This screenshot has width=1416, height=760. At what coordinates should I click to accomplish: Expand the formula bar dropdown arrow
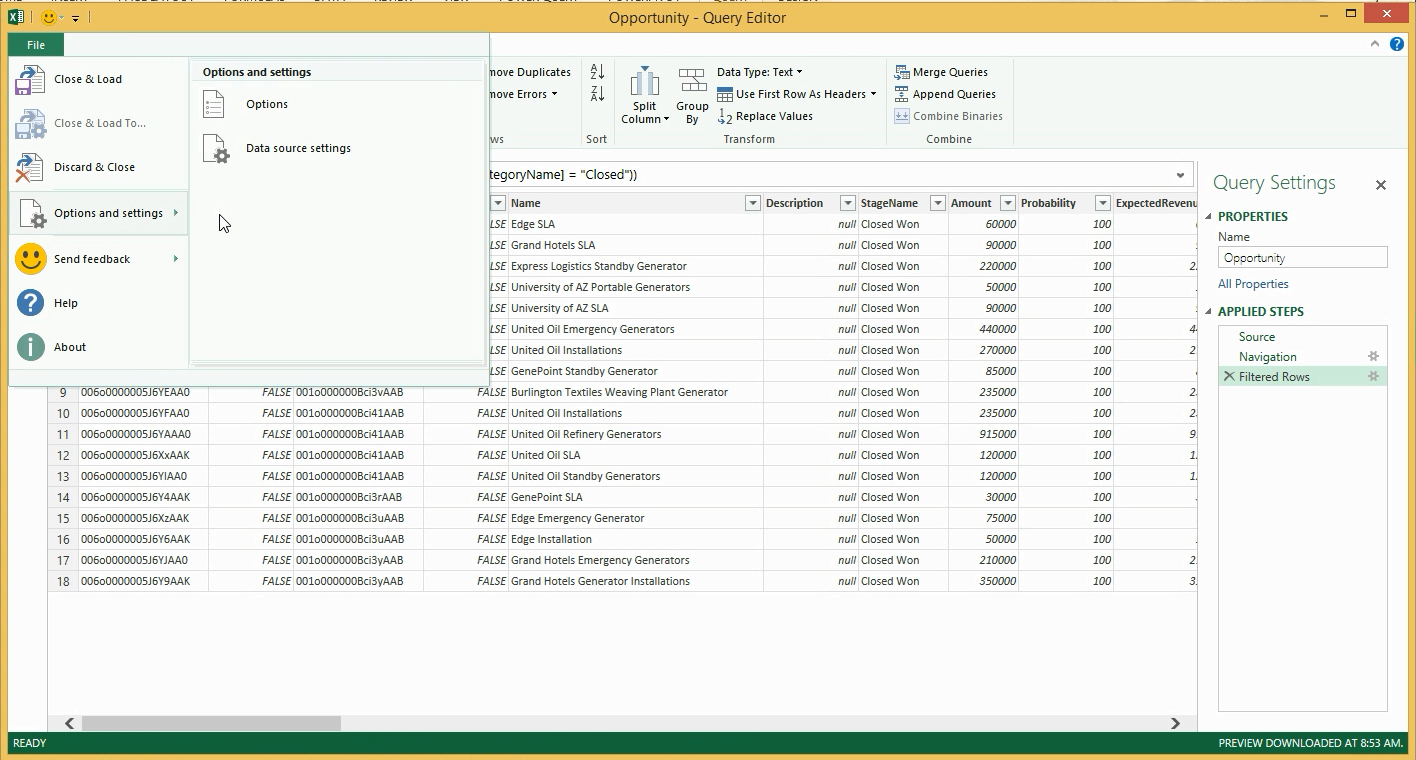click(1180, 175)
